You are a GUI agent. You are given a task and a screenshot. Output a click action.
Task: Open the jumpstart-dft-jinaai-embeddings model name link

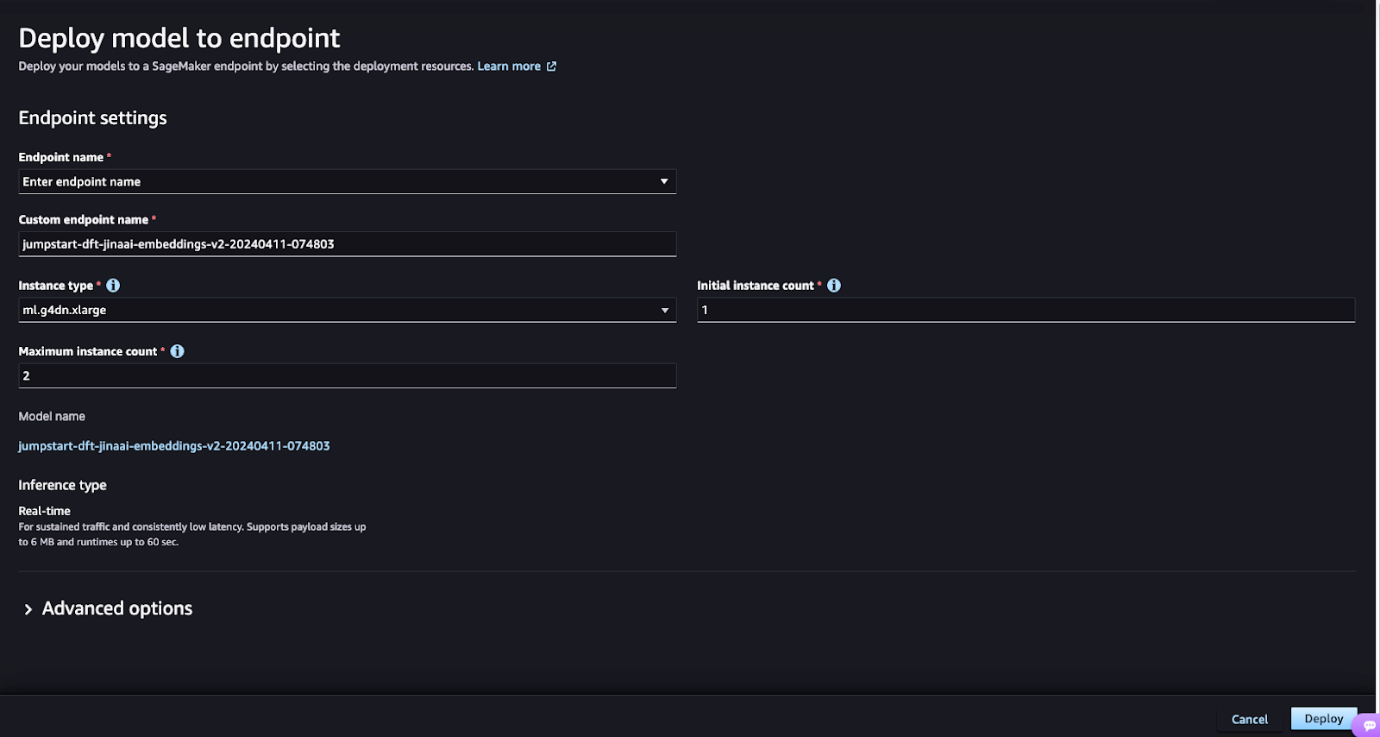pos(174,446)
